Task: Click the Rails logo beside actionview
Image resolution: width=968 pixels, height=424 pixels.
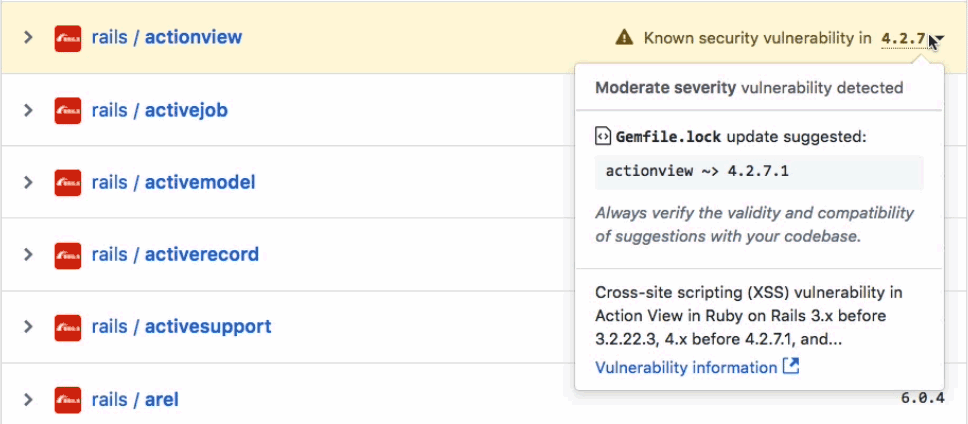Action: coord(68,38)
